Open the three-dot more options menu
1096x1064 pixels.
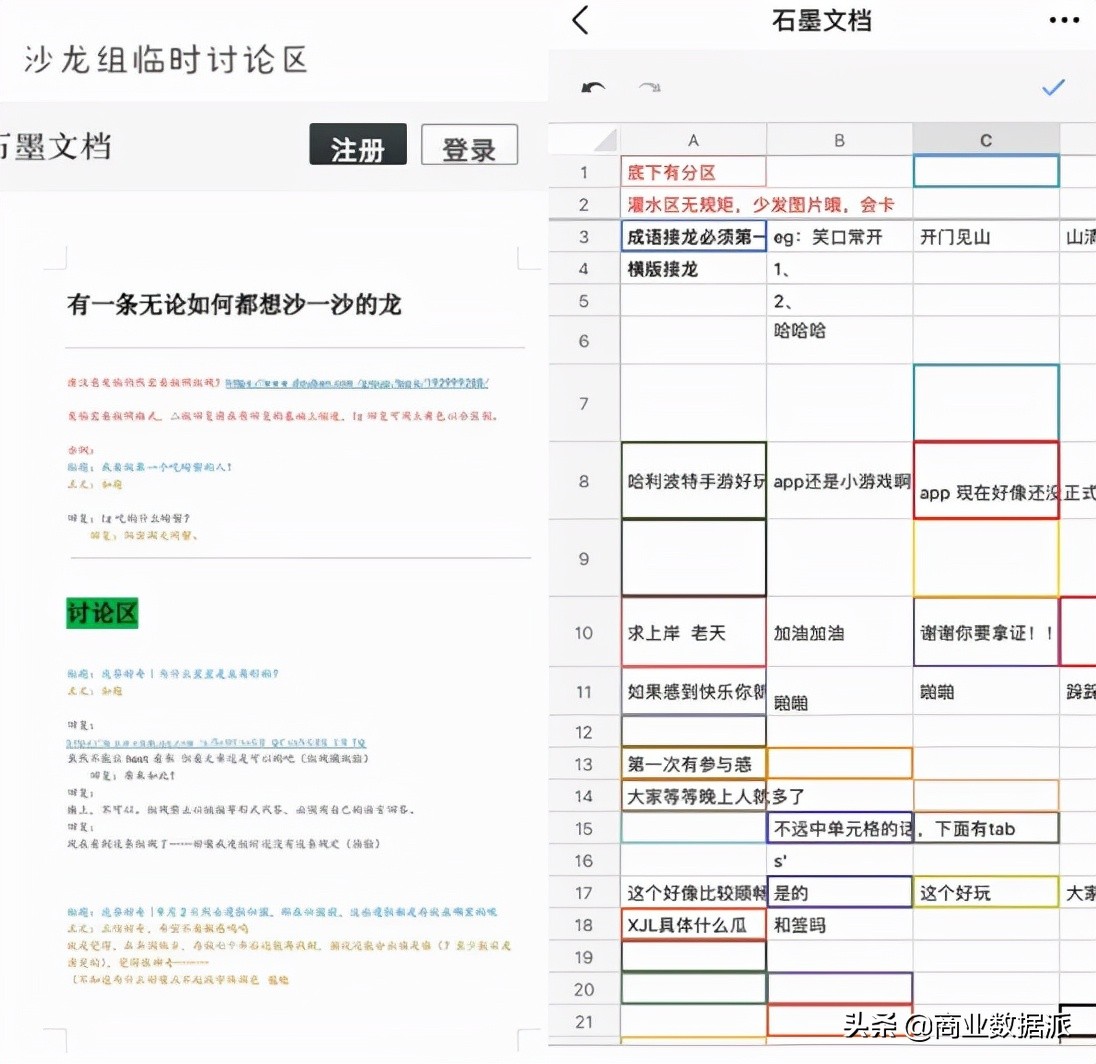[x=1063, y=21]
